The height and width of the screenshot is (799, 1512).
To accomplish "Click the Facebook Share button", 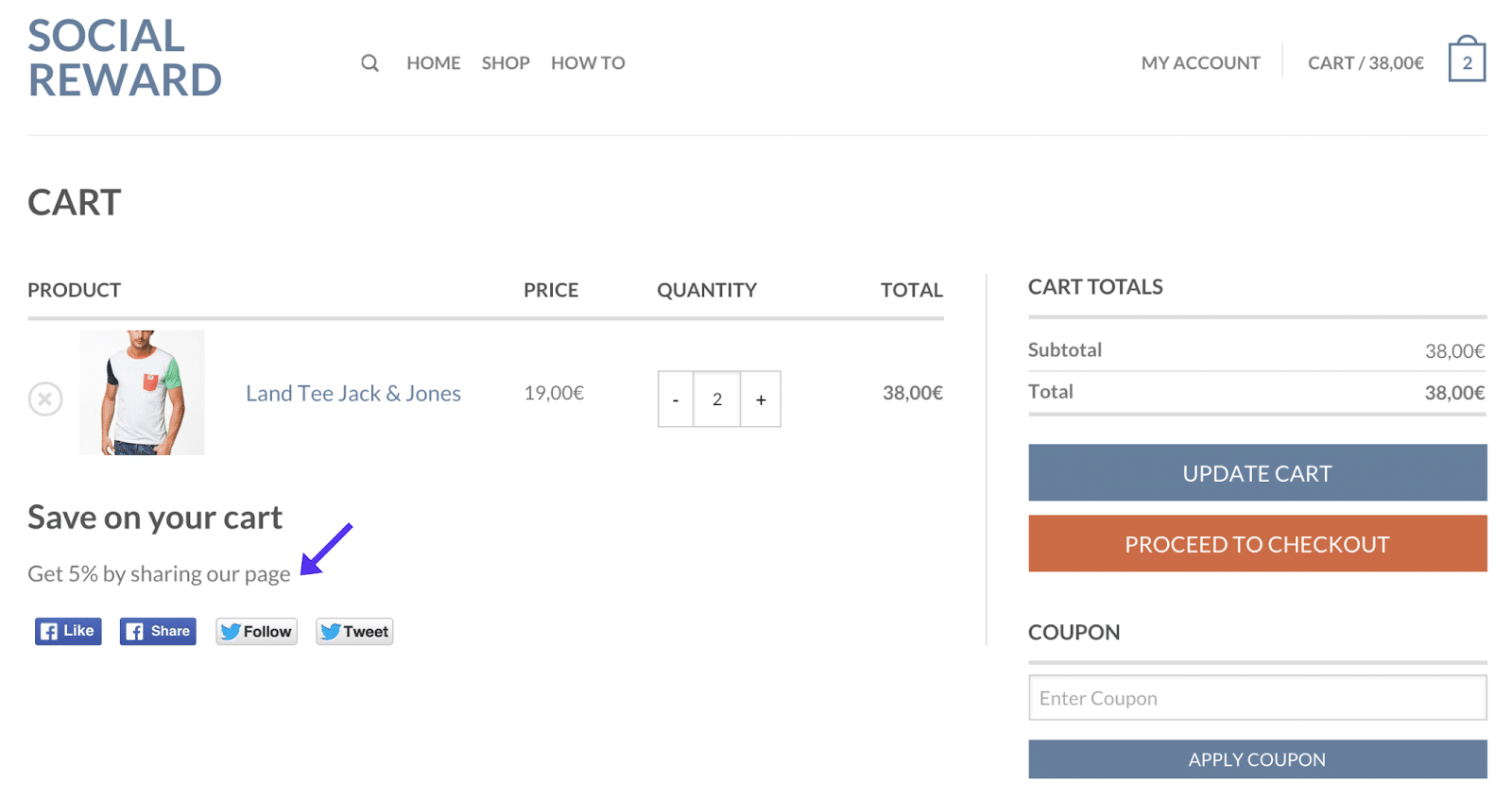I will click(x=158, y=631).
